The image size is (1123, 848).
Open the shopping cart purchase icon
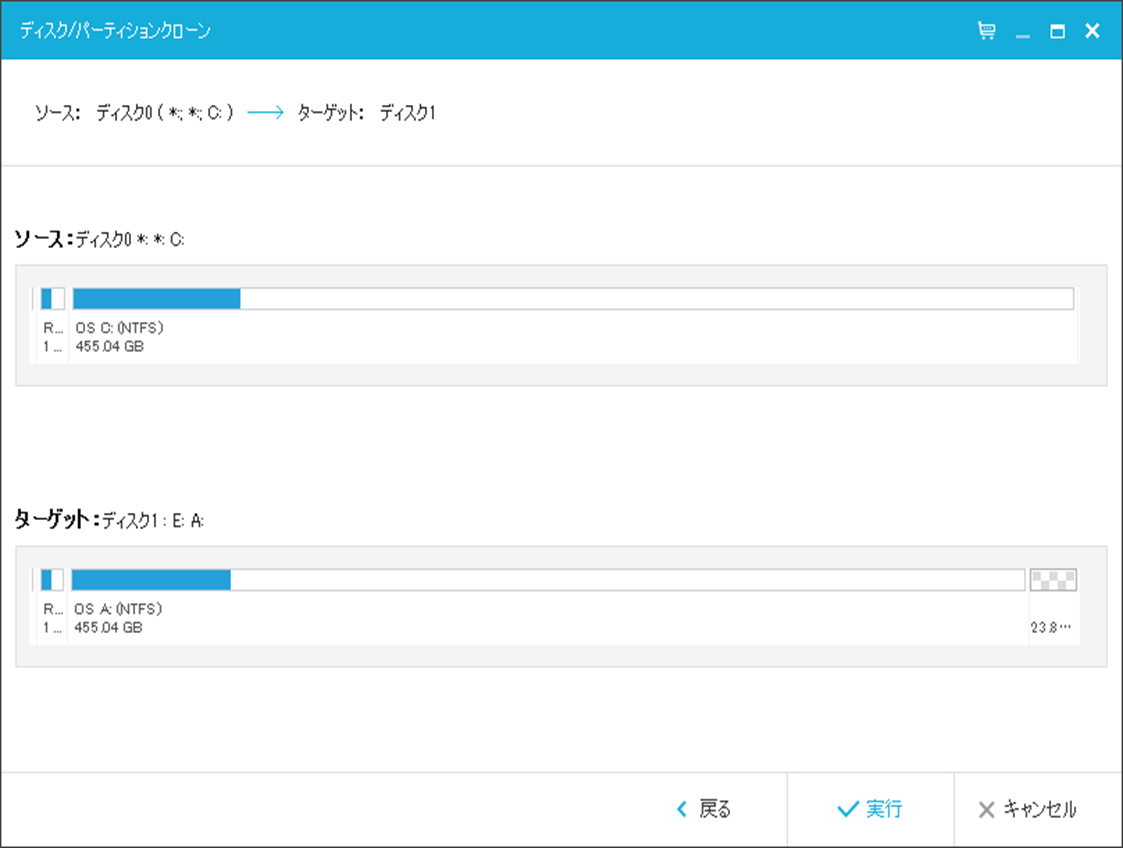(x=986, y=31)
